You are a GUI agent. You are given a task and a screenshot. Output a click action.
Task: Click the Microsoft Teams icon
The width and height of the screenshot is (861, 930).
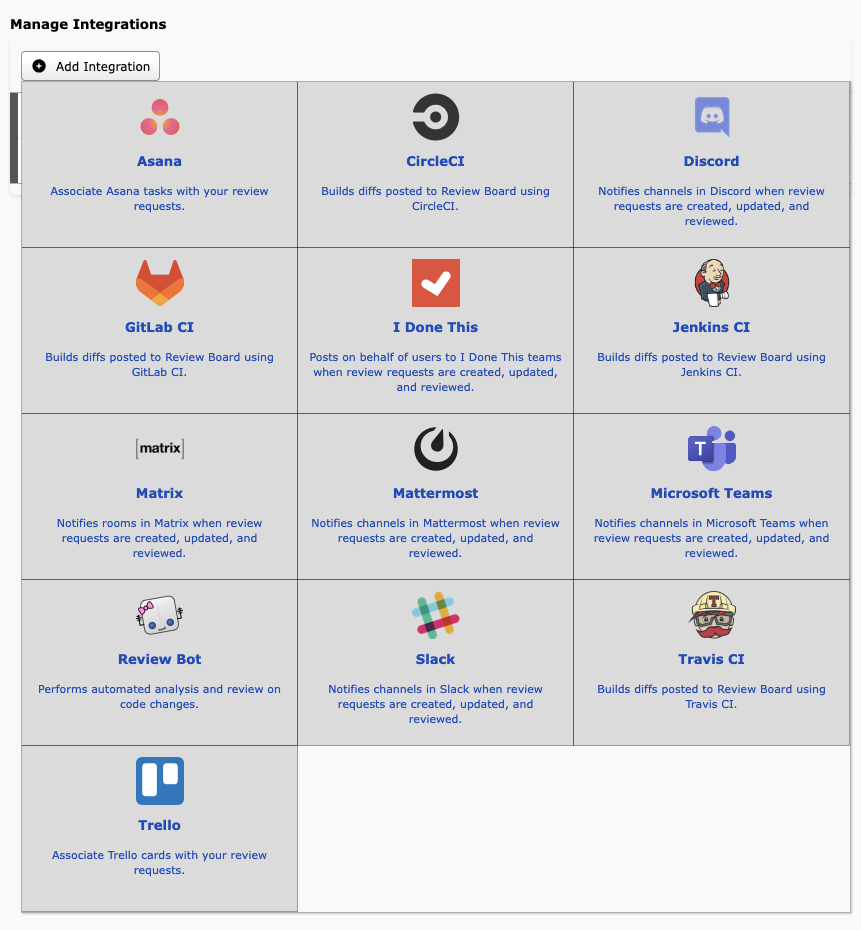[x=711, y=448]
